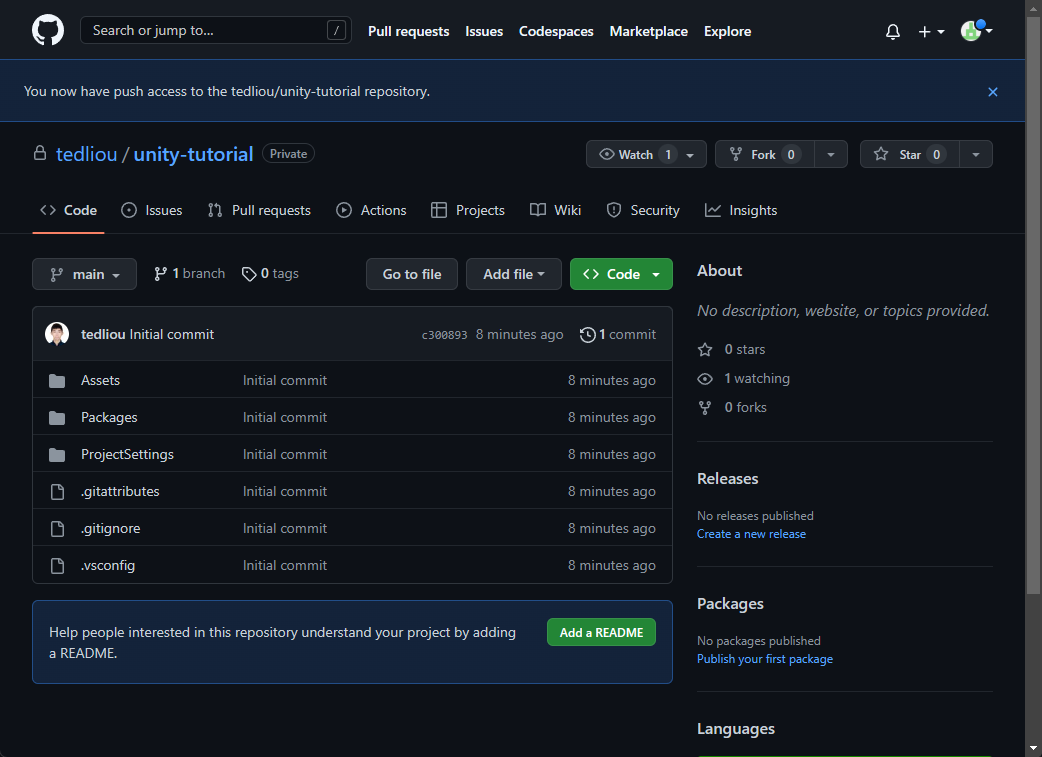Open the green Code clone dropdown
1042x757 pixels.
pyautogui.click(x=621, y=274)
